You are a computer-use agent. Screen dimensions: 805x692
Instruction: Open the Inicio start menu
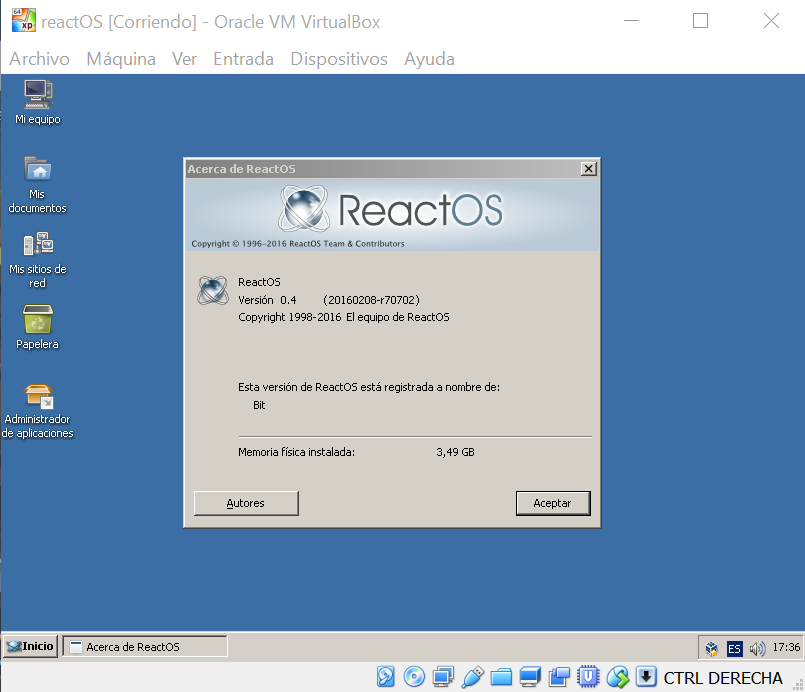(31, 646)
